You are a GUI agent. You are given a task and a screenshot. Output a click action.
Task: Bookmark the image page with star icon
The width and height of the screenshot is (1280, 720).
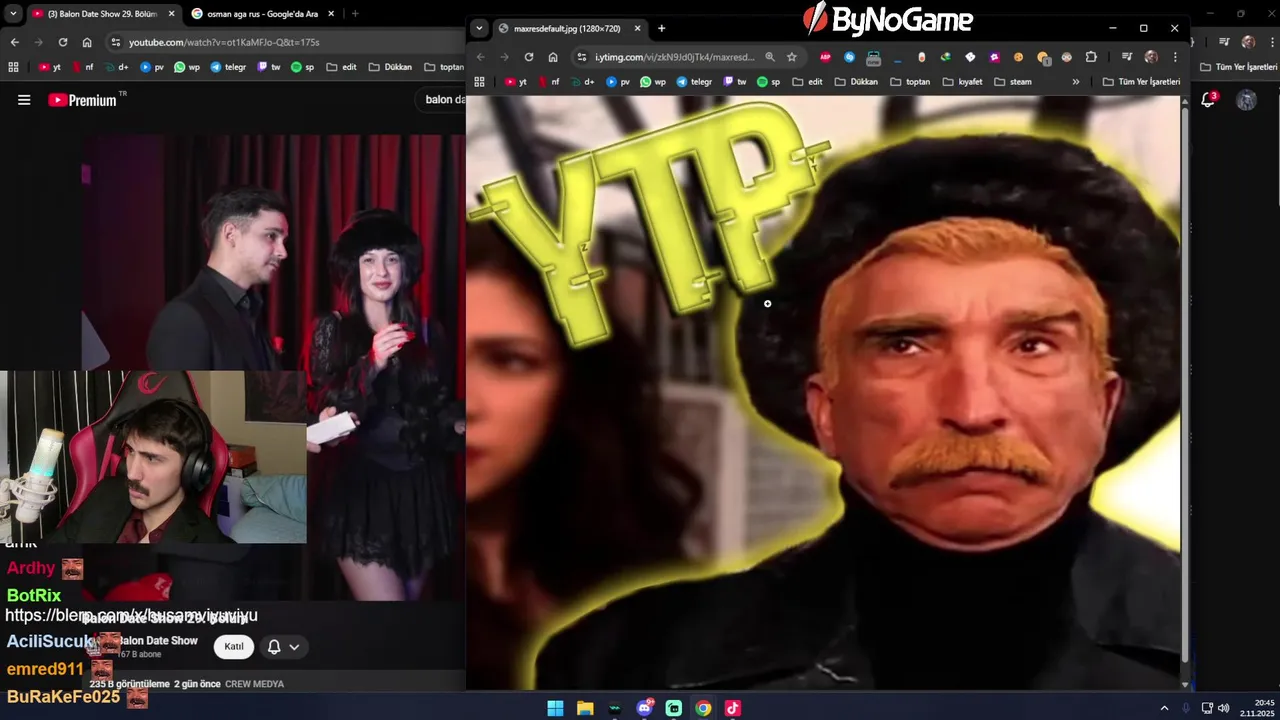coord(792,57)
